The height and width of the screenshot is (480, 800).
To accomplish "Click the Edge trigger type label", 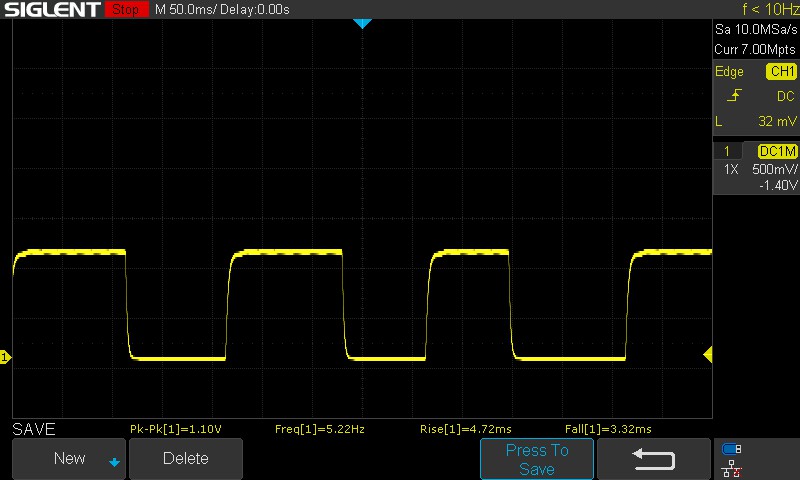I will (x=729, y=72).
